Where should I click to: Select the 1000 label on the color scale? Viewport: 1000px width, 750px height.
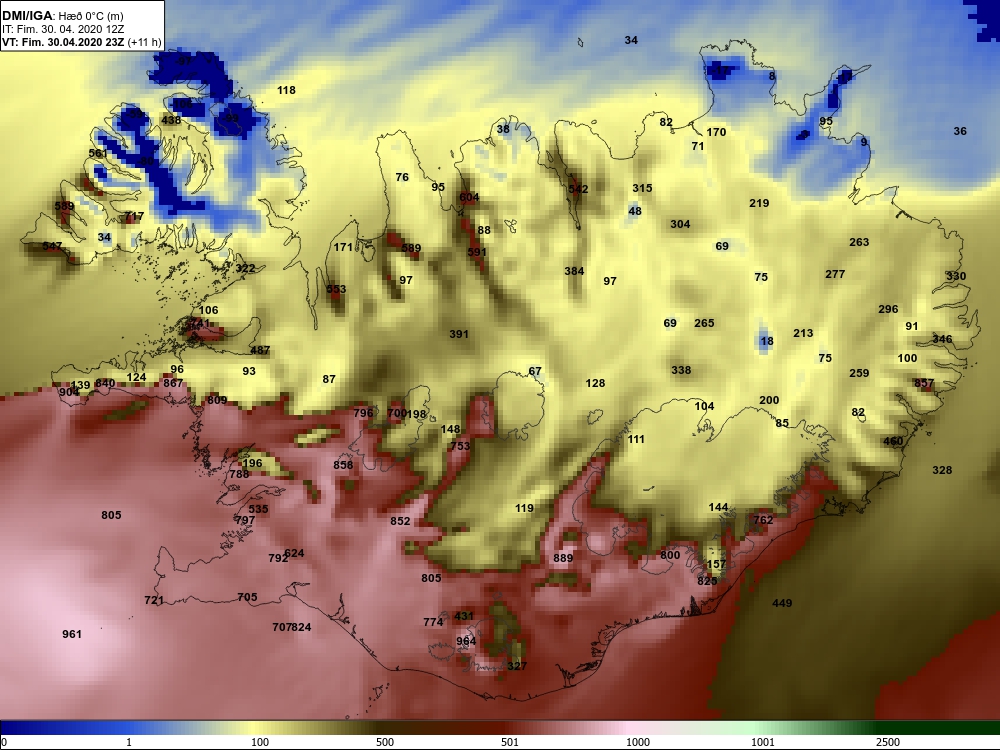point(638,742)
